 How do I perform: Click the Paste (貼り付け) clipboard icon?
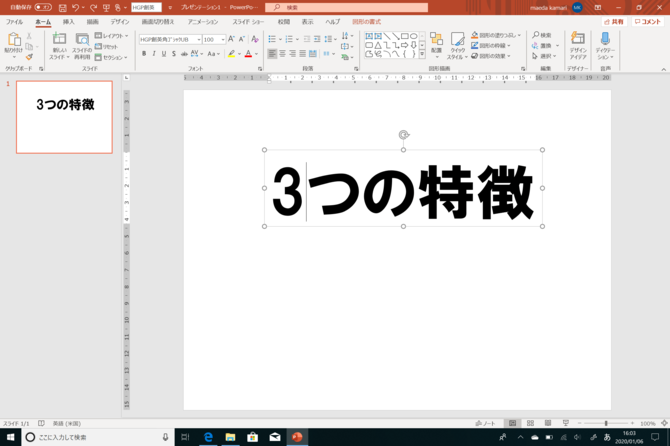click(x=14, y=40)
